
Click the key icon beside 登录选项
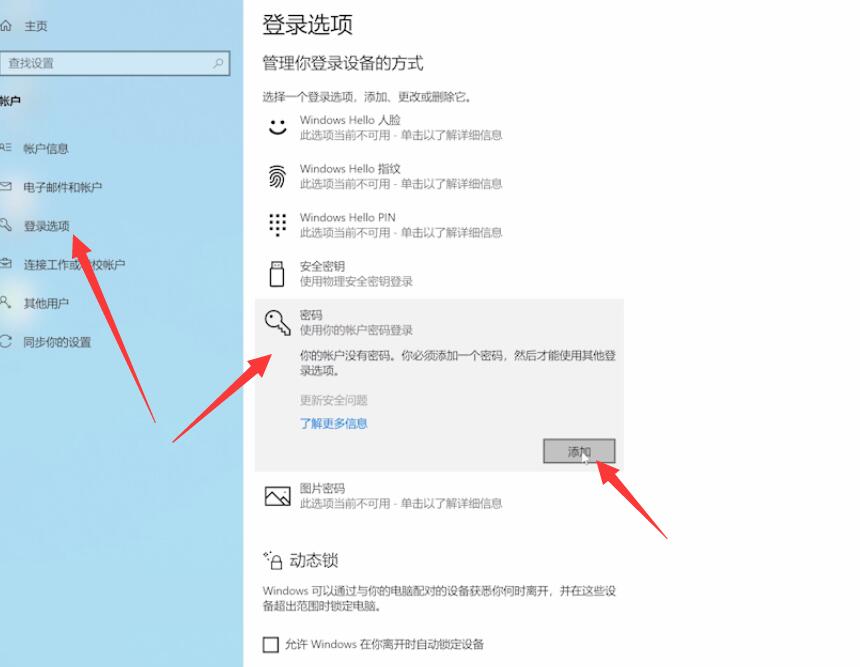pos(5,224)
